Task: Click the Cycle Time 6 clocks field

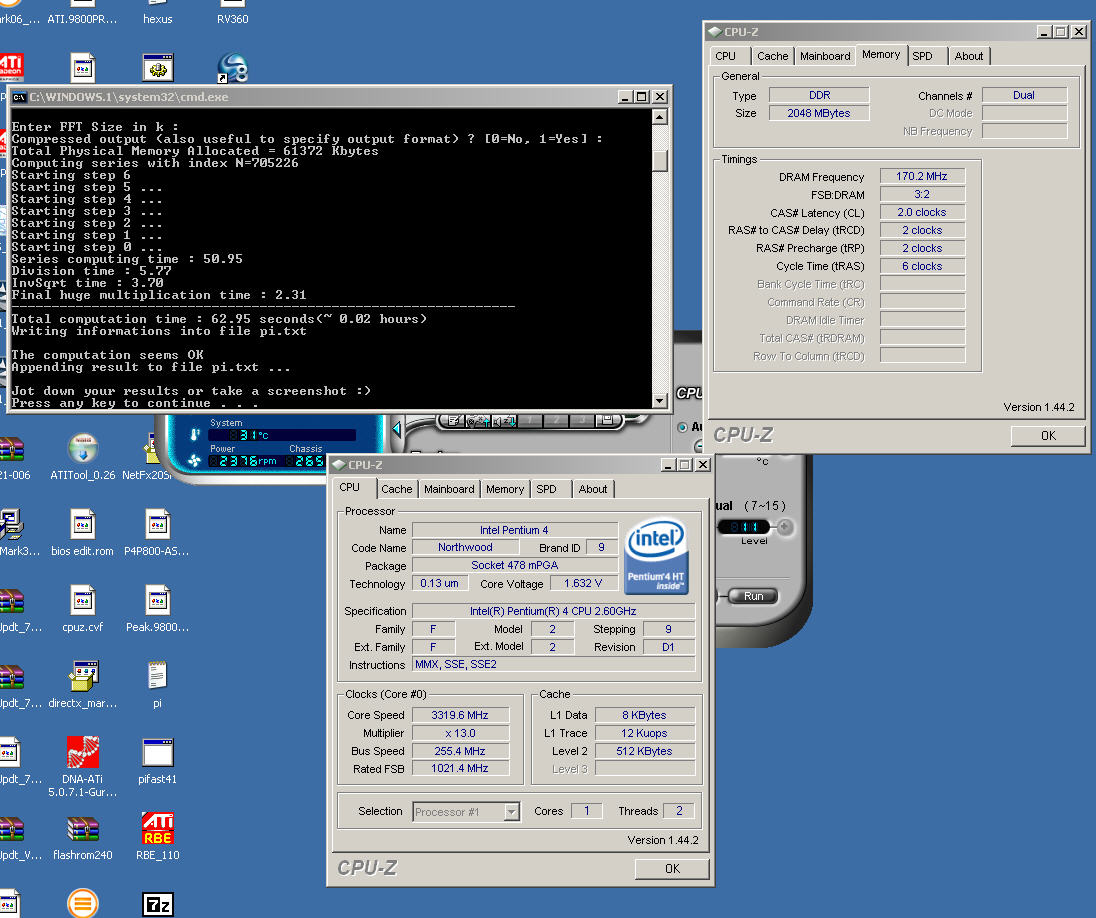Action: click(922, 266)
